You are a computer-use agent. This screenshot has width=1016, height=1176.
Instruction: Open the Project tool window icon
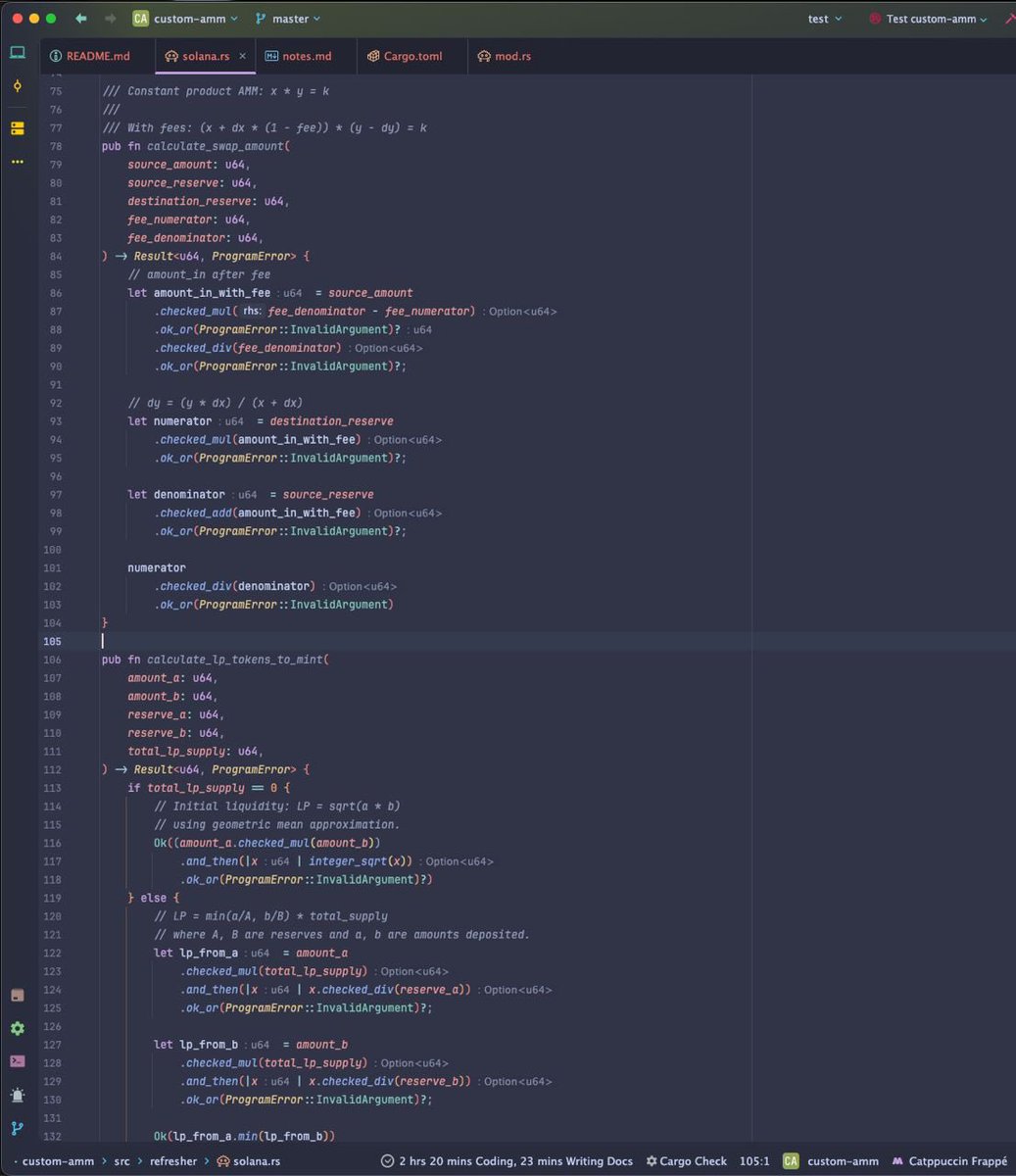point(18,53)
